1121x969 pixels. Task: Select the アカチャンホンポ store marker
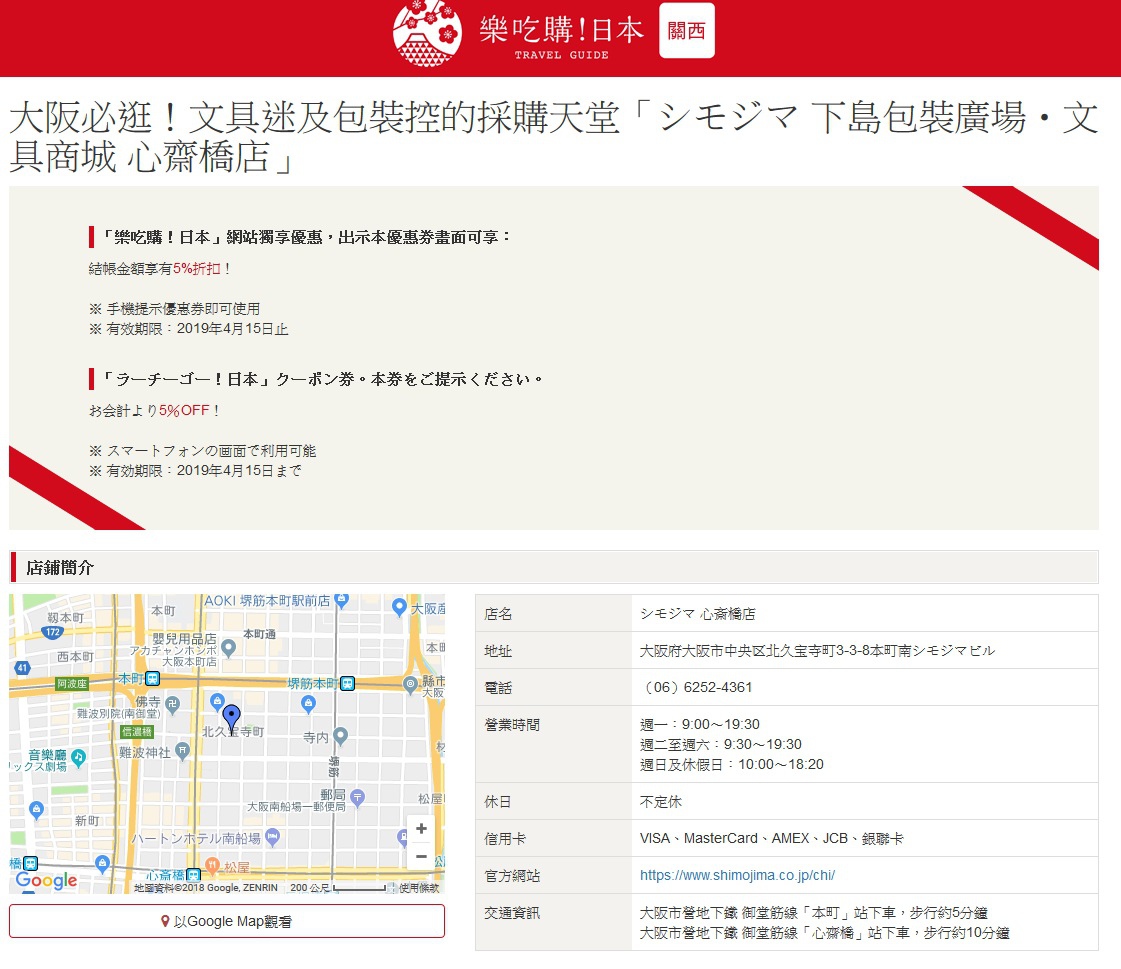click(x=229, y=648)
